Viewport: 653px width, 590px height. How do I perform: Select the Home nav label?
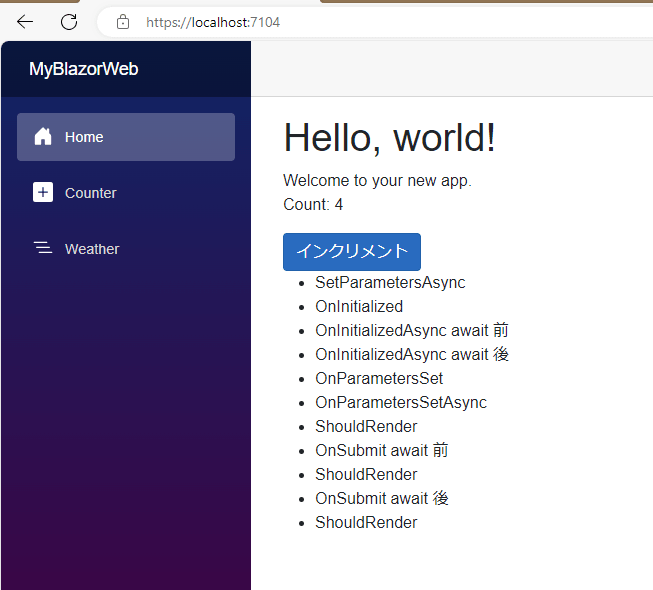(x=84, y=137)
